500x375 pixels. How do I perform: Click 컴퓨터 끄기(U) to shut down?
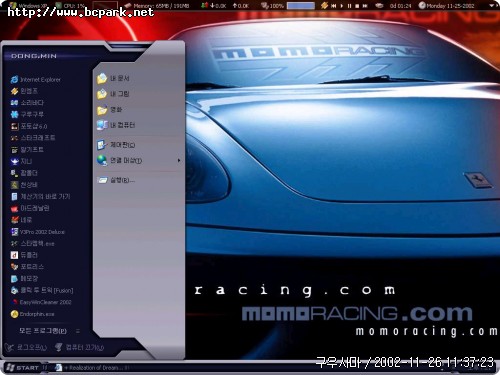point(79,347)
